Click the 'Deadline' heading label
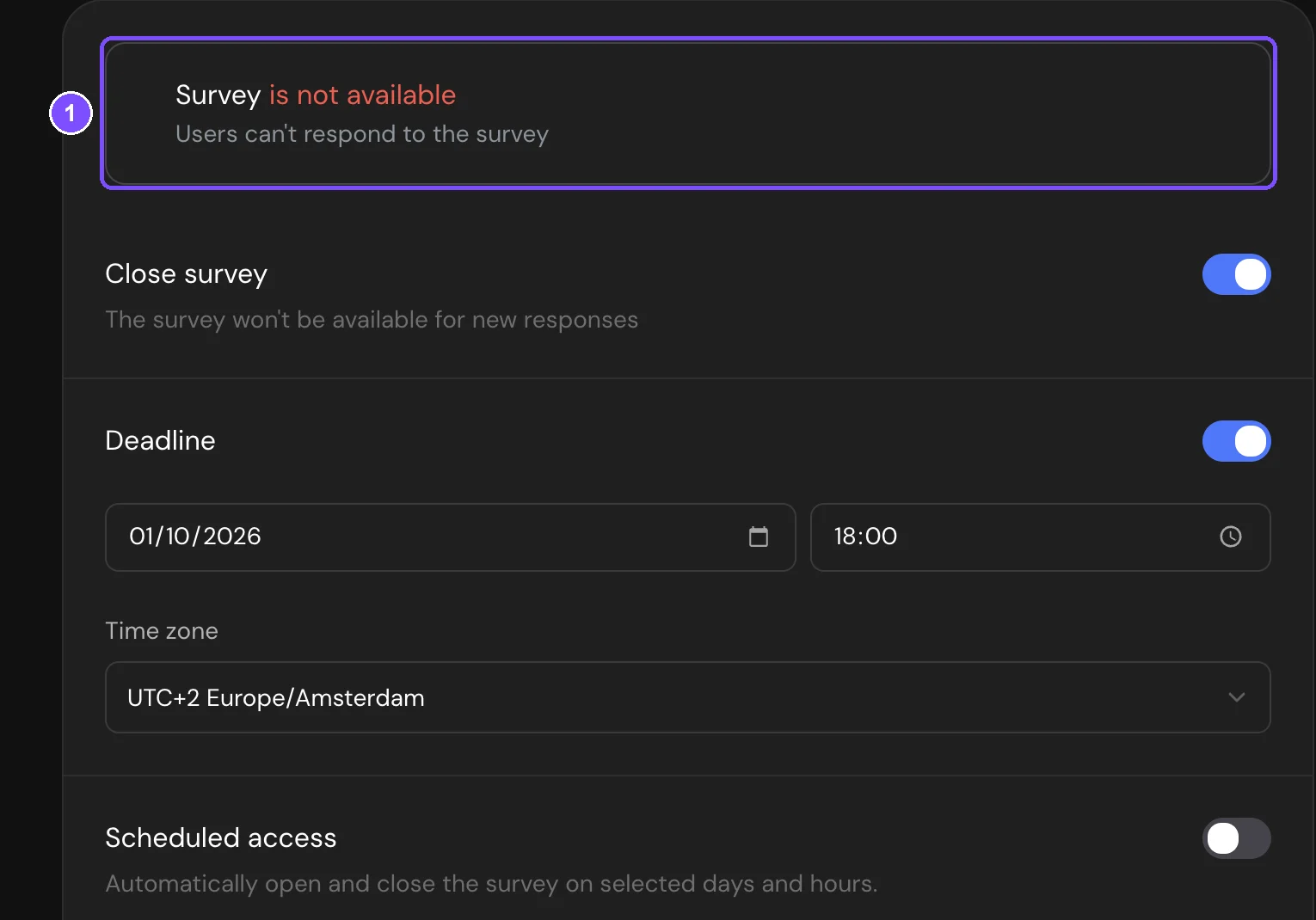 point(160,440)
